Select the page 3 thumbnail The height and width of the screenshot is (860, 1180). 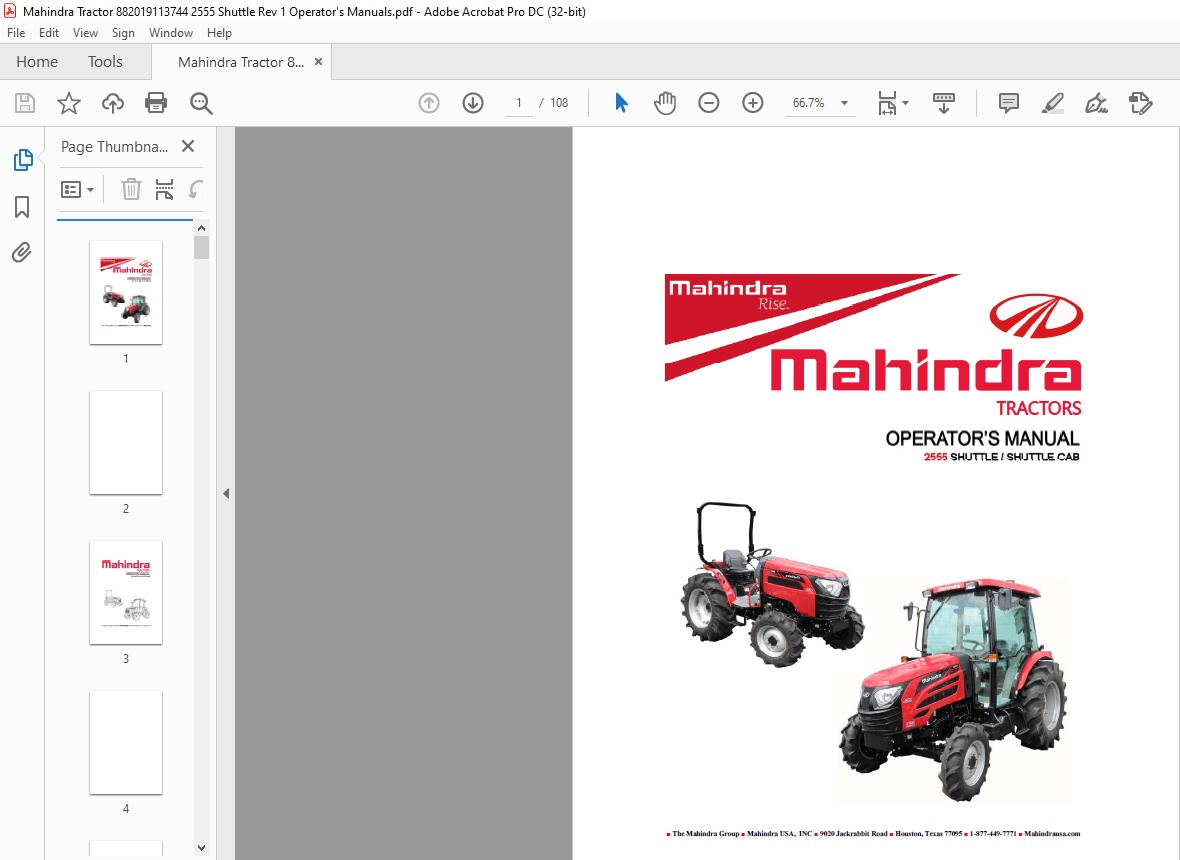(x=126, y=592)
